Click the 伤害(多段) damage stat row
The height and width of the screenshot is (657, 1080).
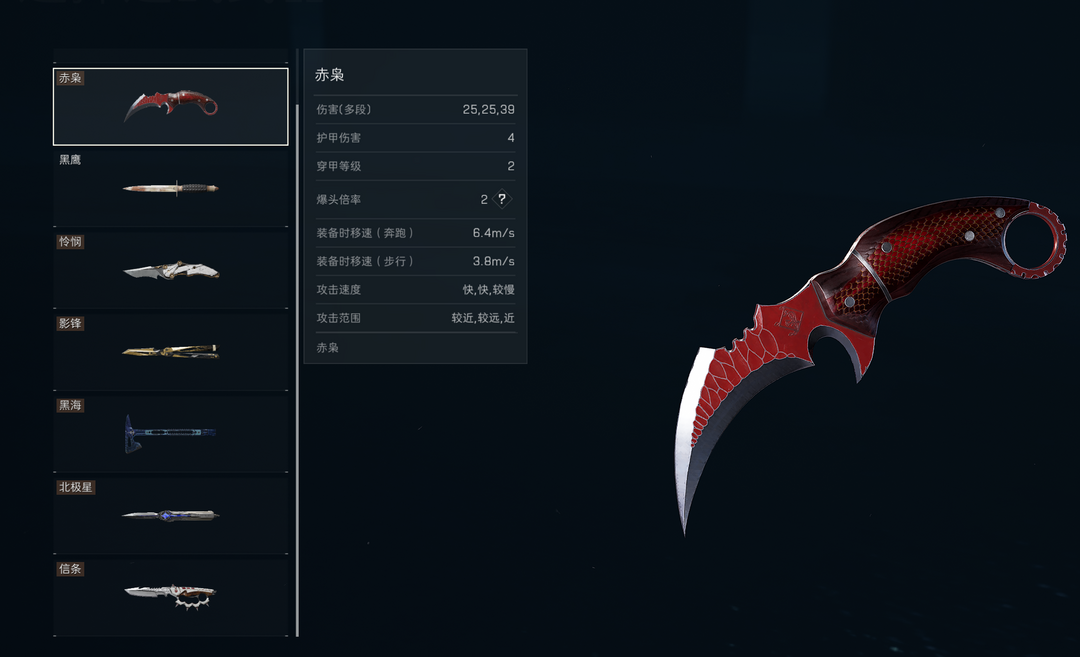pos(415,110)
